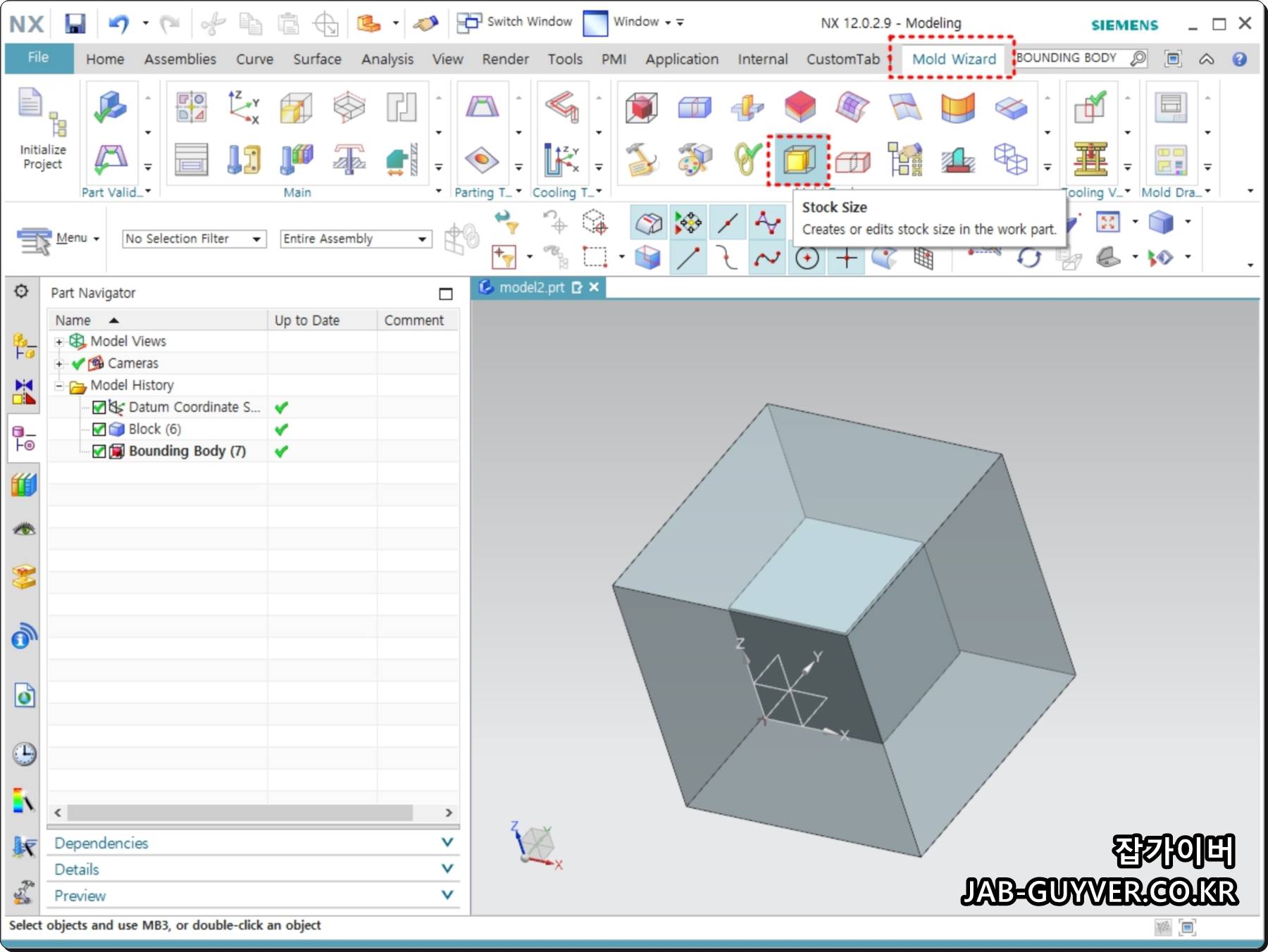Screen dimensions: 1268x952
Task: Click the Switch Window button
Action: [514, 22]
